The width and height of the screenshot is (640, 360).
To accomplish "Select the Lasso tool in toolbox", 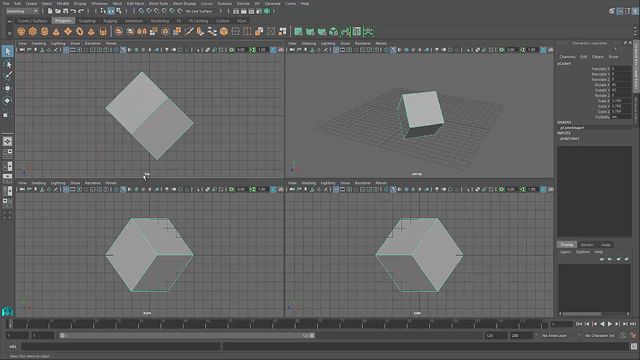I will [x=7, y=64].
